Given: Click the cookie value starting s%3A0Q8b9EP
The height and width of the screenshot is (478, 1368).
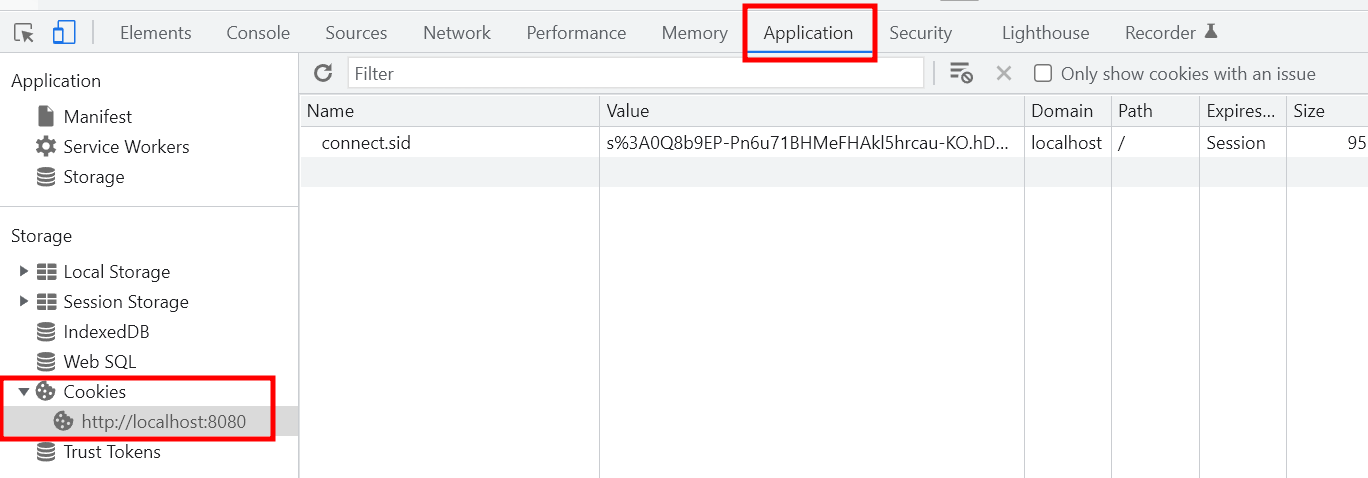Looking at the screenshot, I should [812, 143].
